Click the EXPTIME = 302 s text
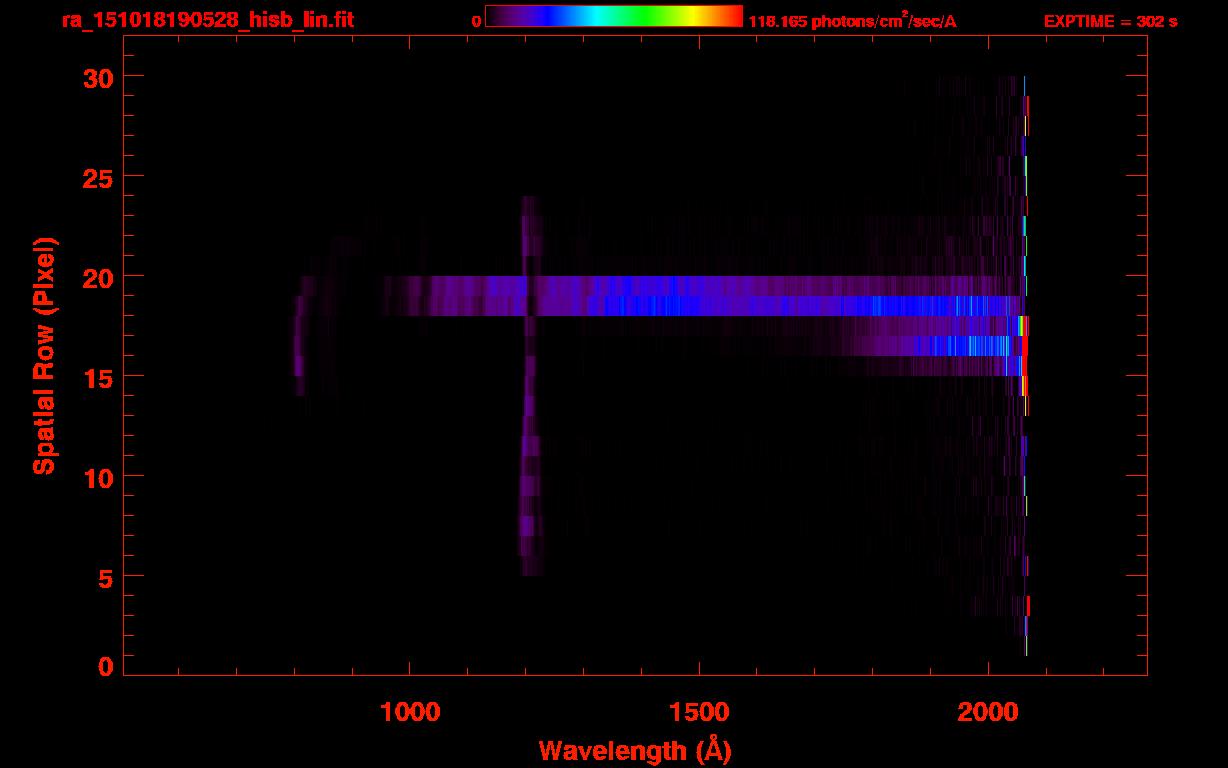 (x=1110, y=21)
